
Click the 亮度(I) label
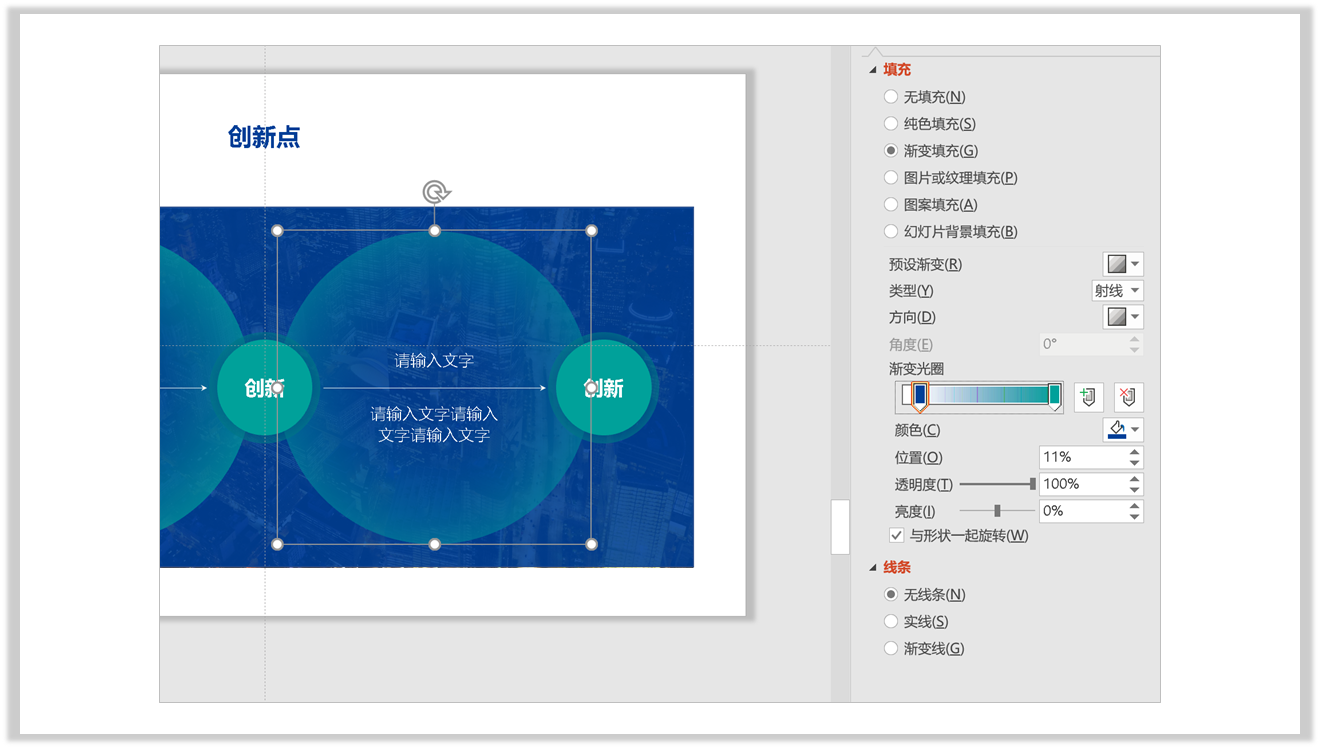(x=914, y=512)
